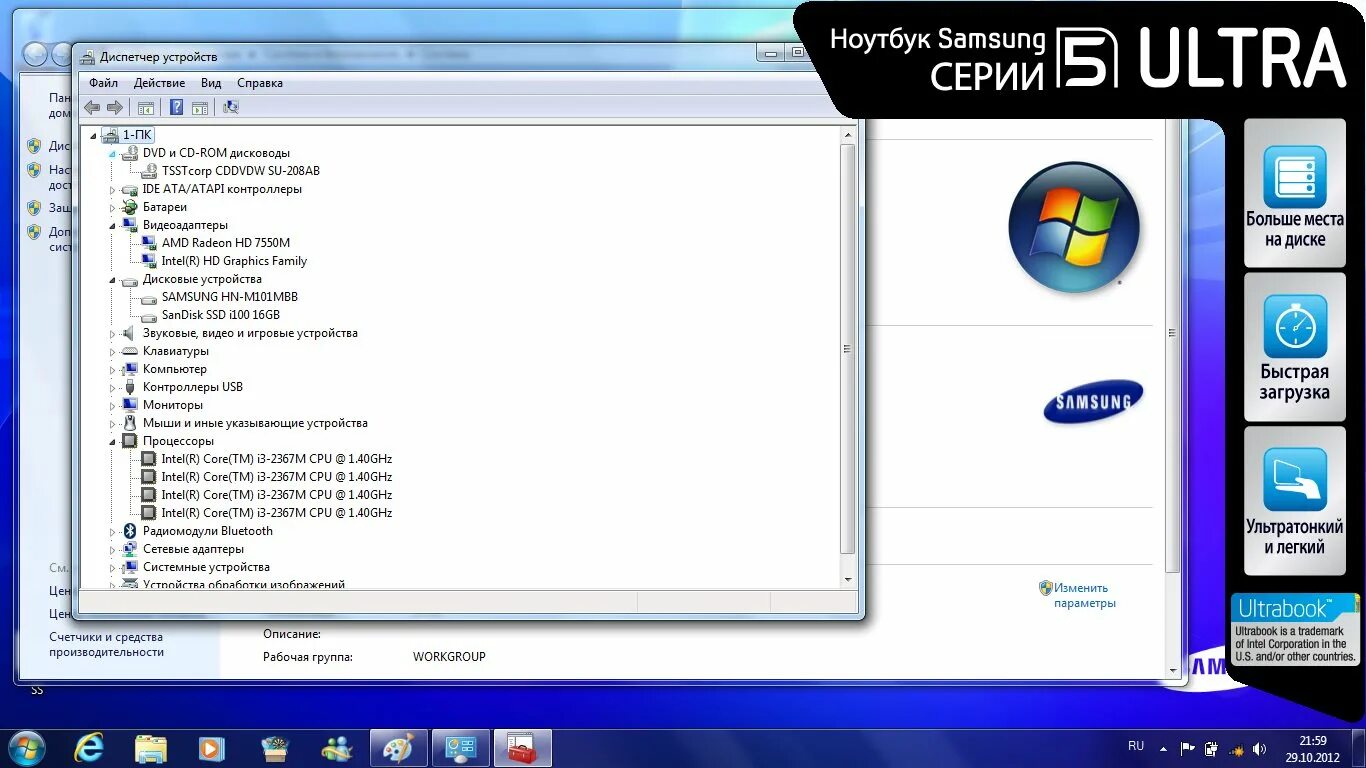Click the Device Manager vertical scrollbar thumb
The width and height of the screenshot is (1366, 768).
pyautogui.click(x=848, y=349)
